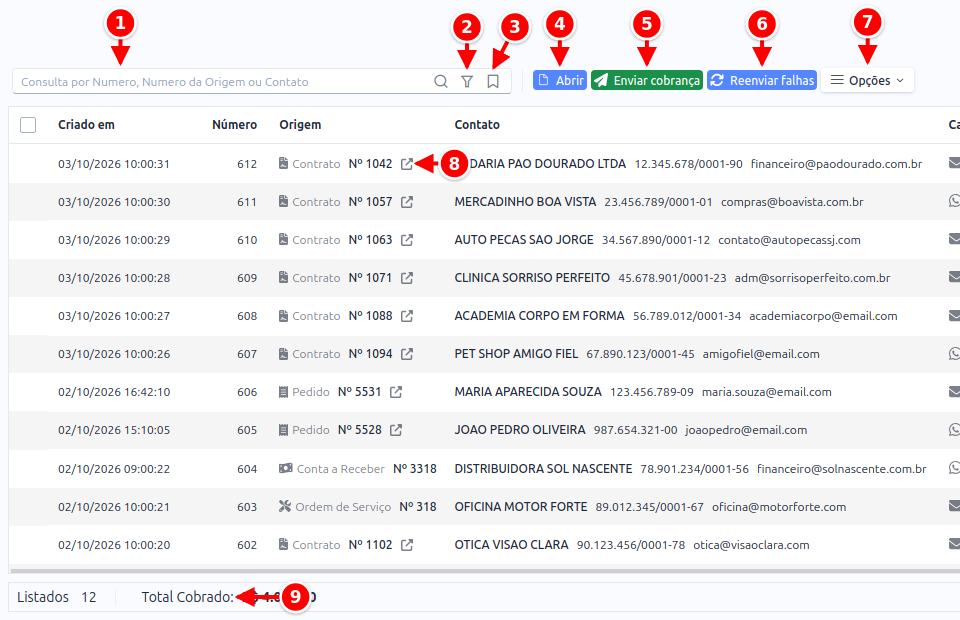Click OTICA VISAO CLARA contact
The image size is (960, 620).
(x=511, y=545)
